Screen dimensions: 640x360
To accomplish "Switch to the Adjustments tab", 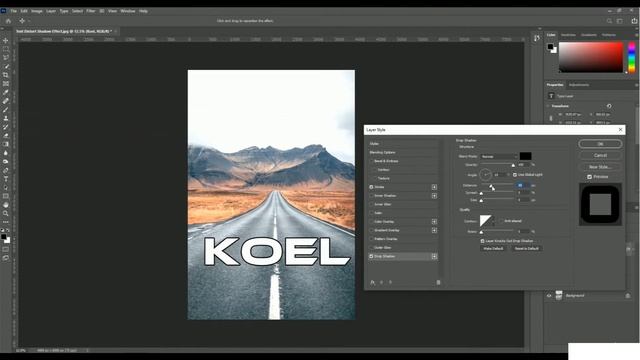I will coord(579,85).
